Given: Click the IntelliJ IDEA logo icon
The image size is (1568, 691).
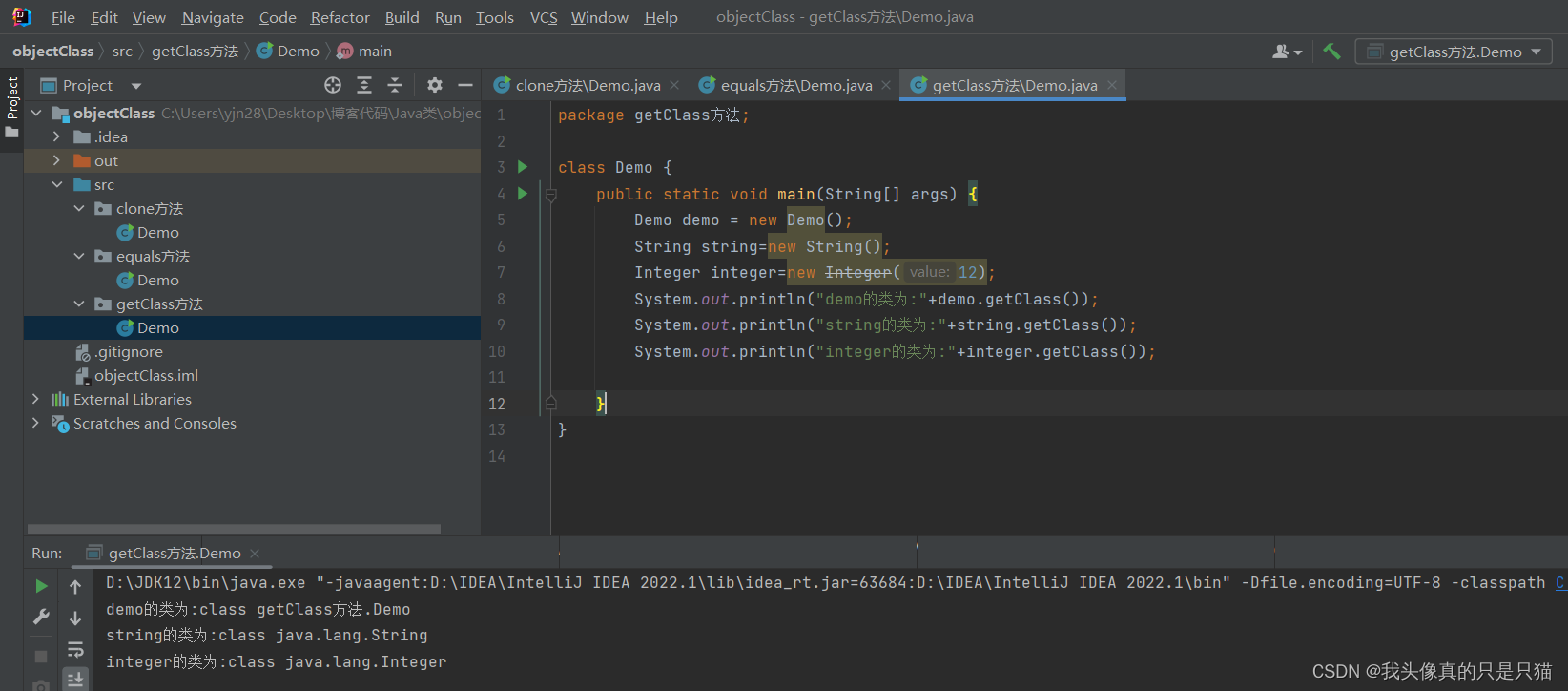Looking at the screenshot, I should click(21, 17).
